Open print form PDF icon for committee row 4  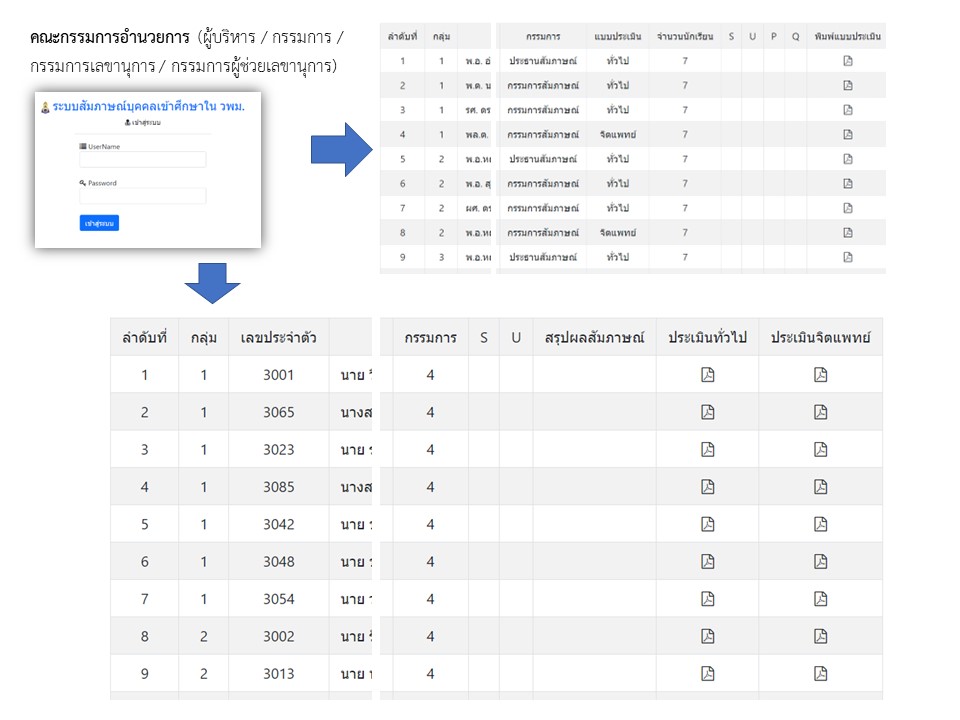[847, 134]
